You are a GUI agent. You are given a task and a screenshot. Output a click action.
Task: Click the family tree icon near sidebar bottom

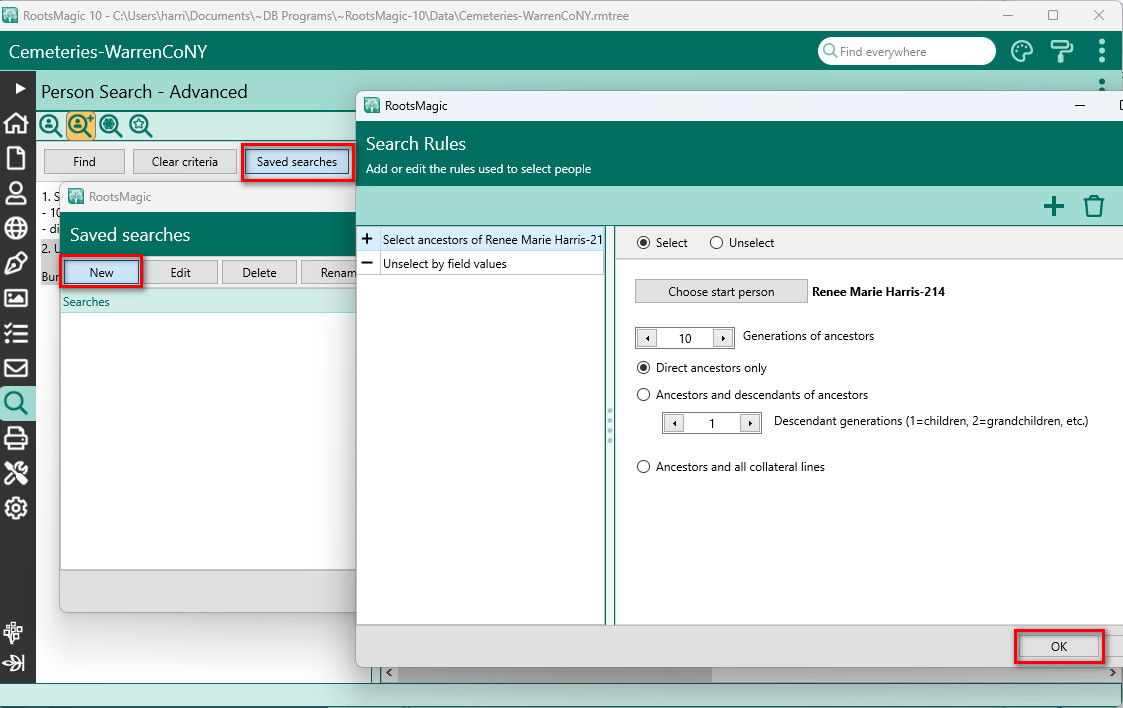[14, 632]
